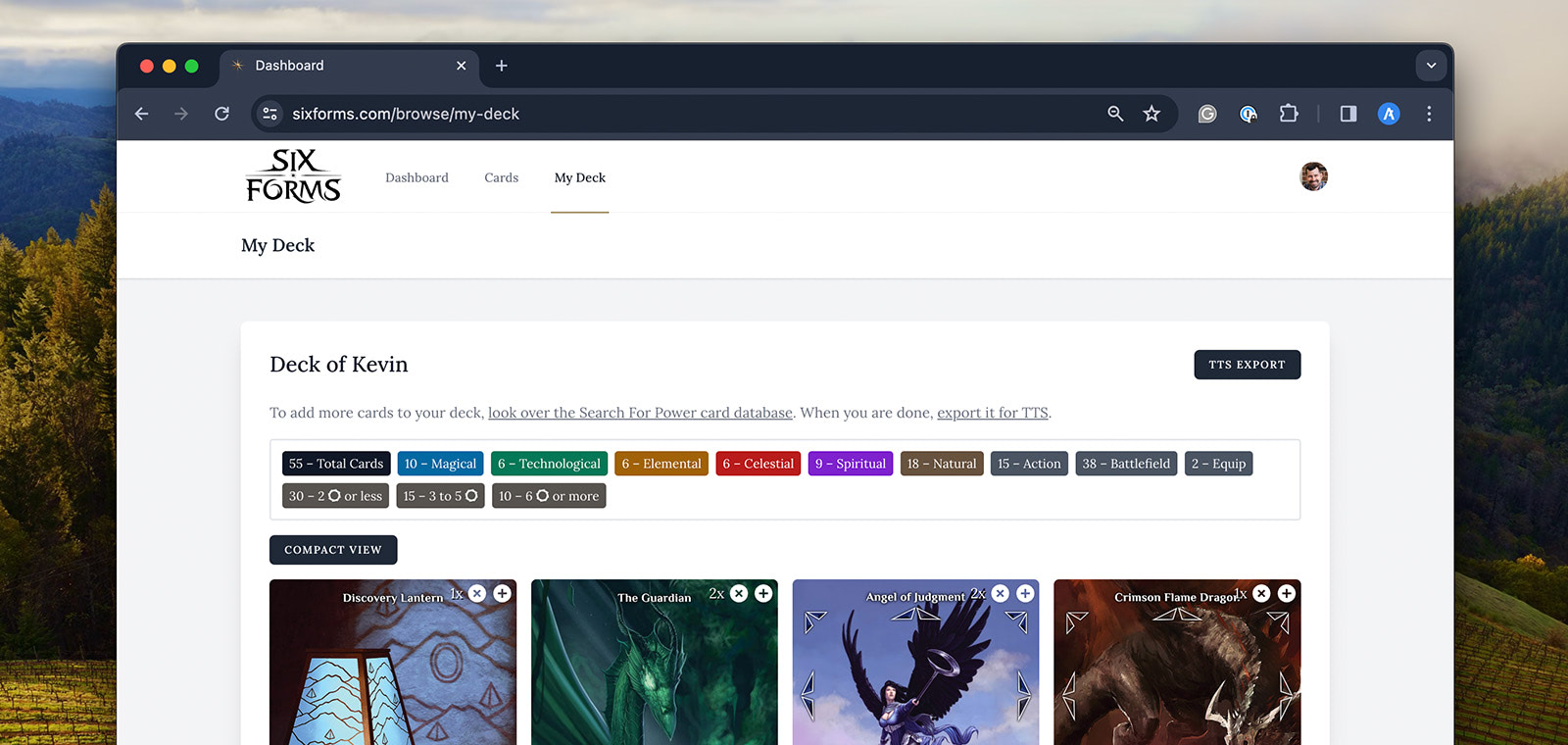Reload the current page

point(222,114)
